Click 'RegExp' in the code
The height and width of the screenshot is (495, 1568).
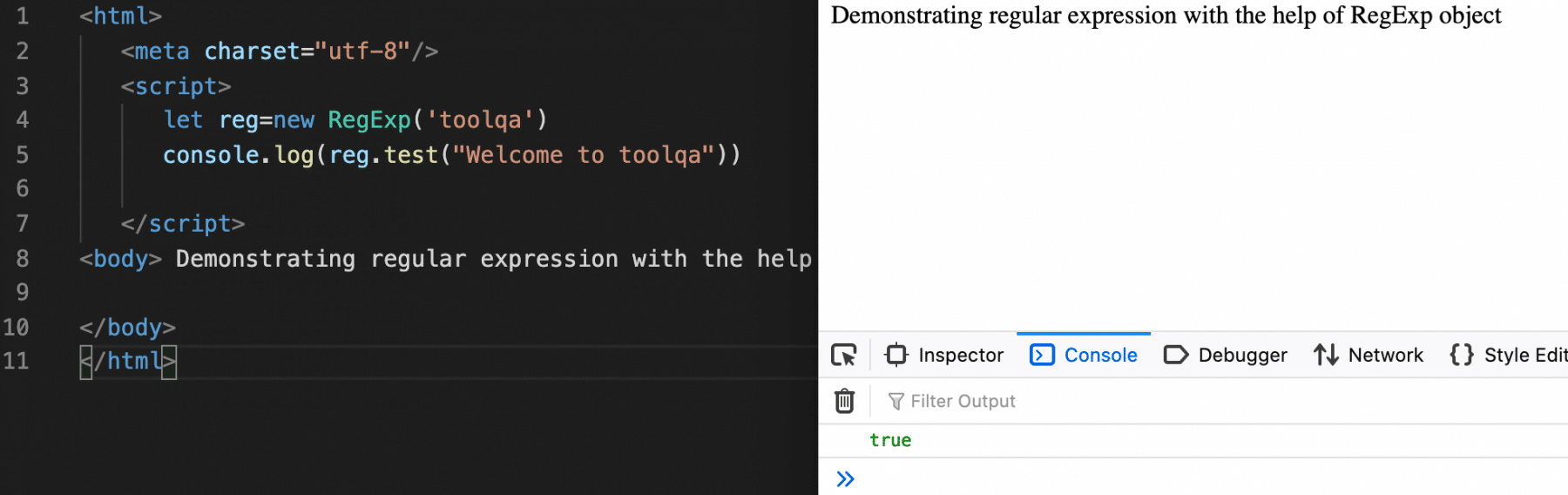click(369, 119)
